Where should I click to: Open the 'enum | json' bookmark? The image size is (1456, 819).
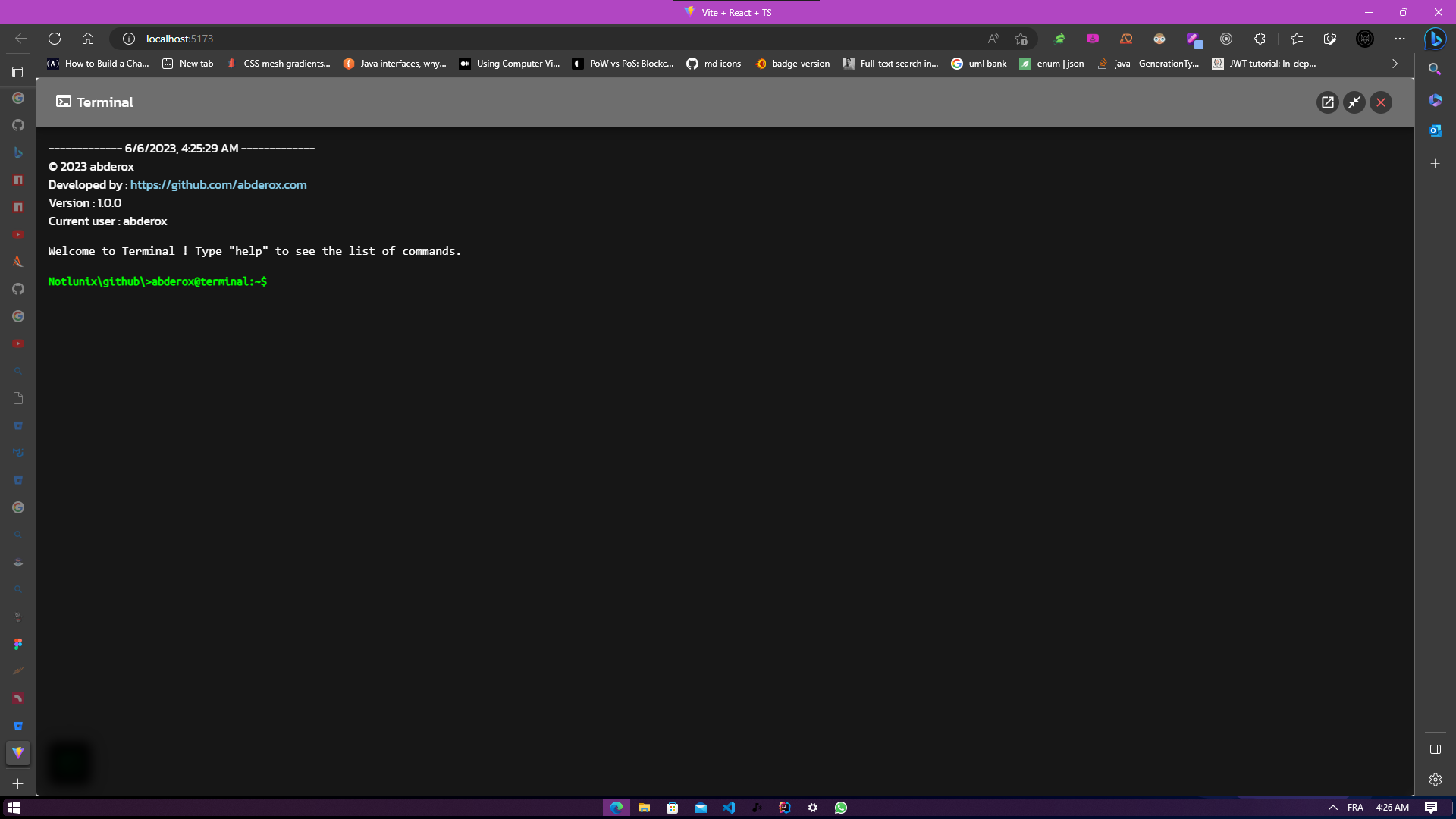tap(1051, 64)
